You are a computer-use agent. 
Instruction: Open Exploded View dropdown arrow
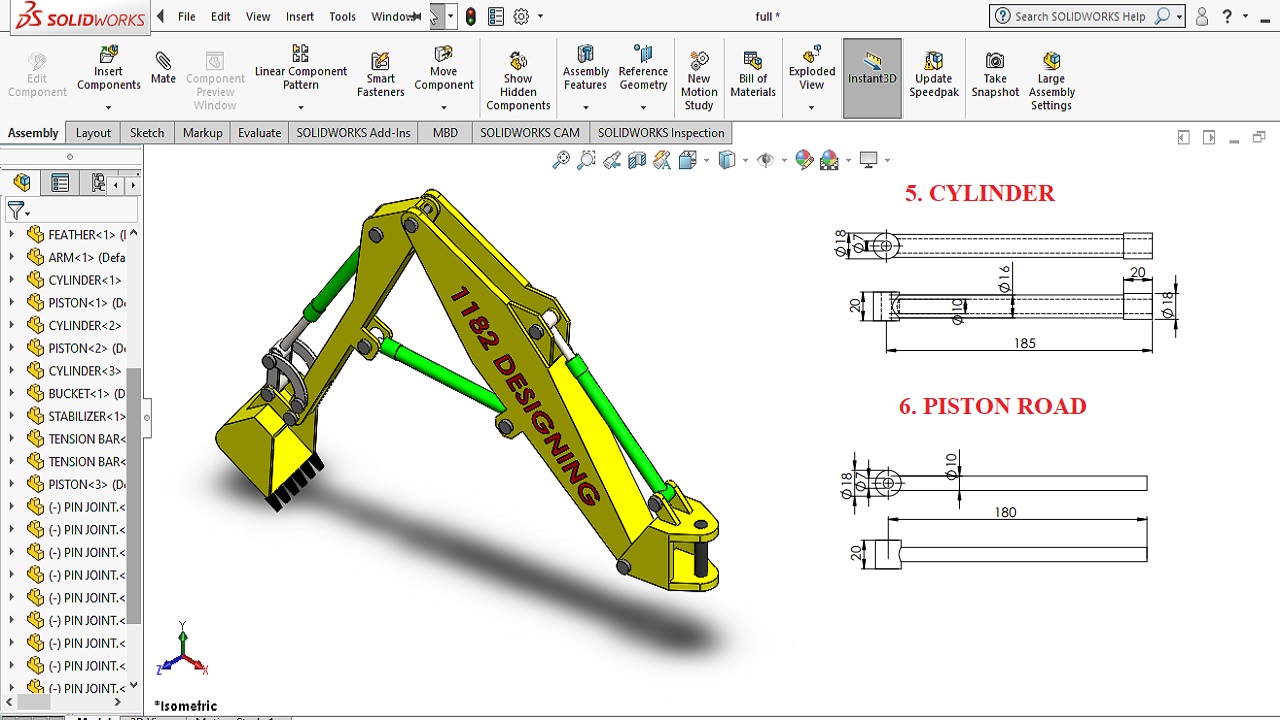click(812, 106)
